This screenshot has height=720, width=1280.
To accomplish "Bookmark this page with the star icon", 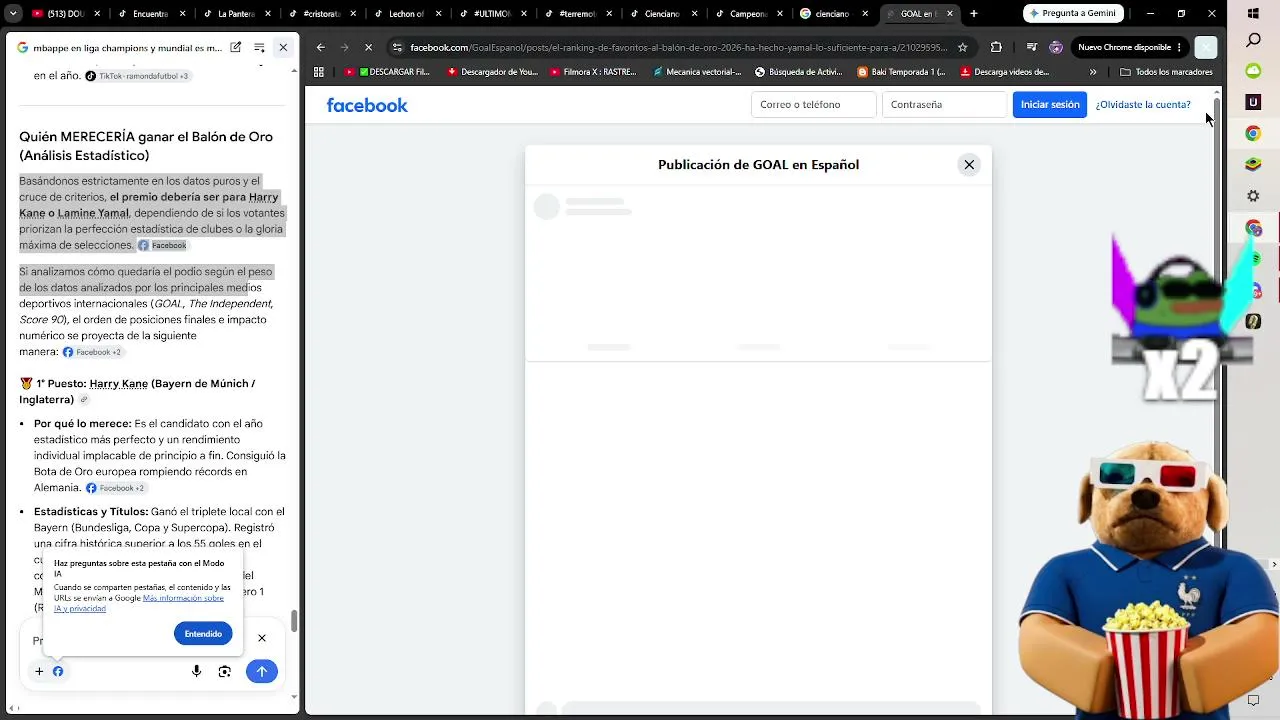I will (962, 47).
